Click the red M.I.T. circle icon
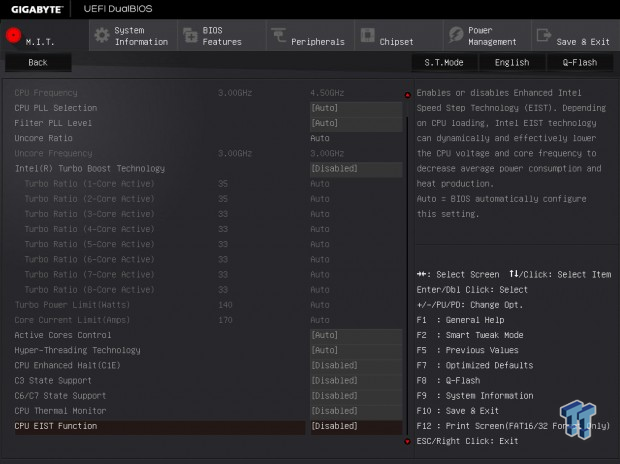Screen dimensions: 620x464 13,35
